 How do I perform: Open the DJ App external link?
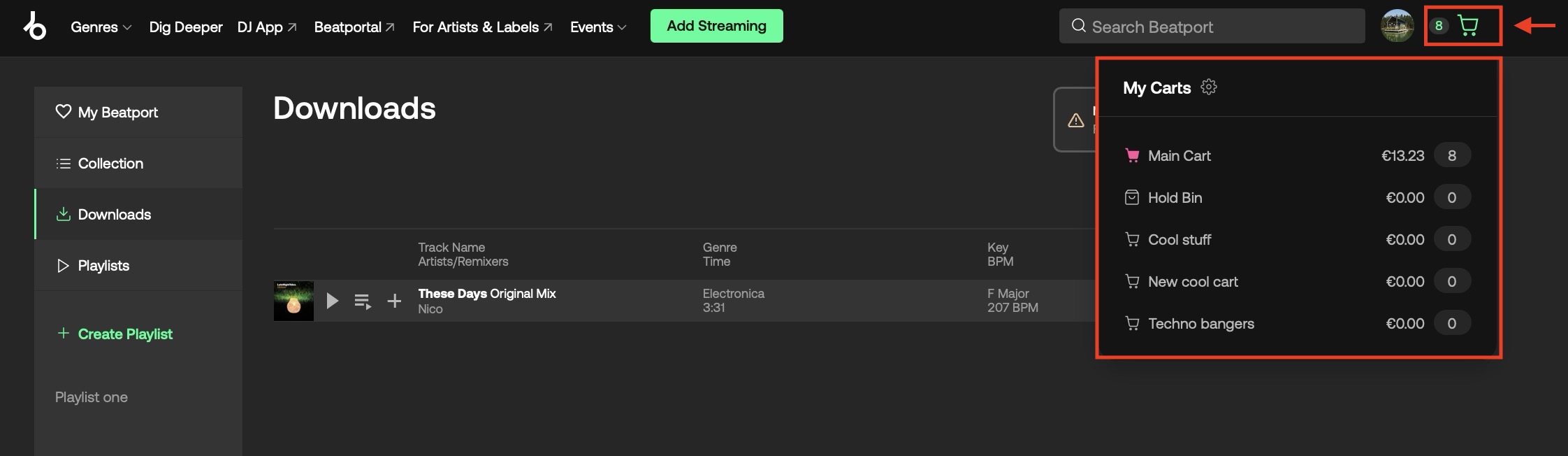pyautogui.click(x=267, y=27)
